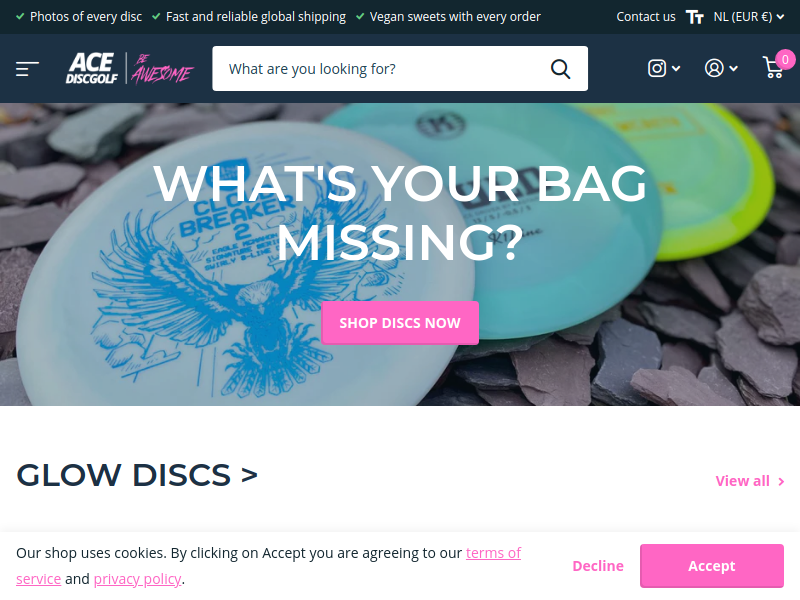Image resolution: width=800 pixels, height=600 pixels.
Task: Open the Instagram social icon
Action: point(657,68)
